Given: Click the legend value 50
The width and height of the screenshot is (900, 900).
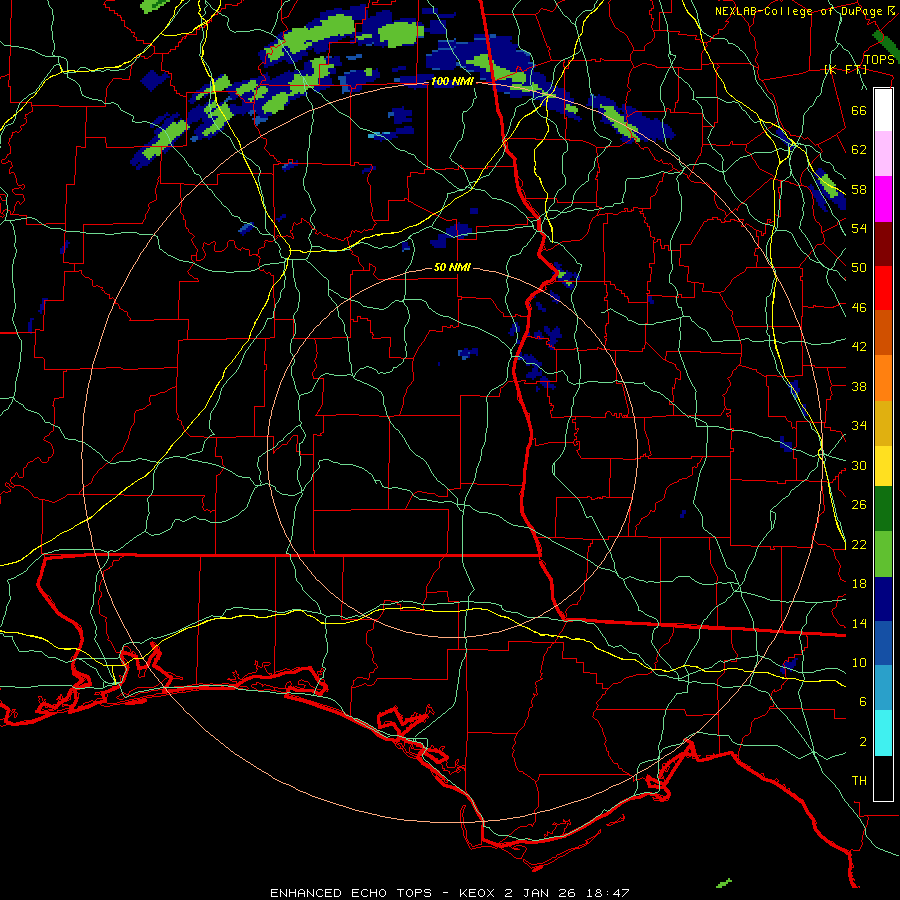Looking at the screenshot, I should click(859, 268).
